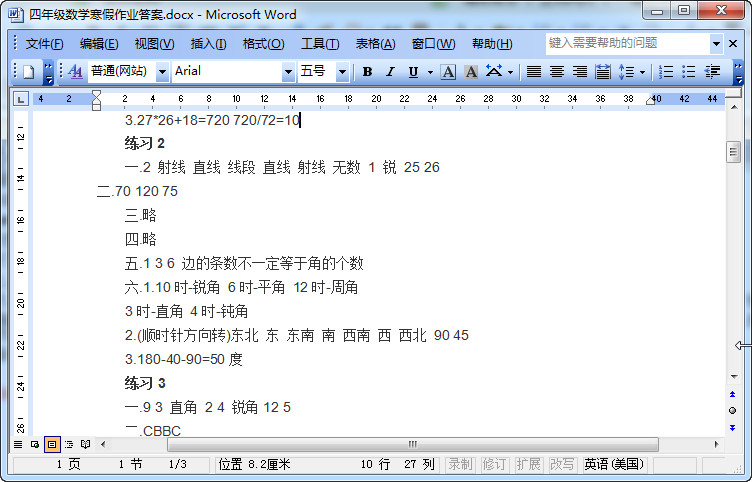Switch to Outline view icon
The width and height of the screenshot is (752, 482).
(x=69, y=444)
